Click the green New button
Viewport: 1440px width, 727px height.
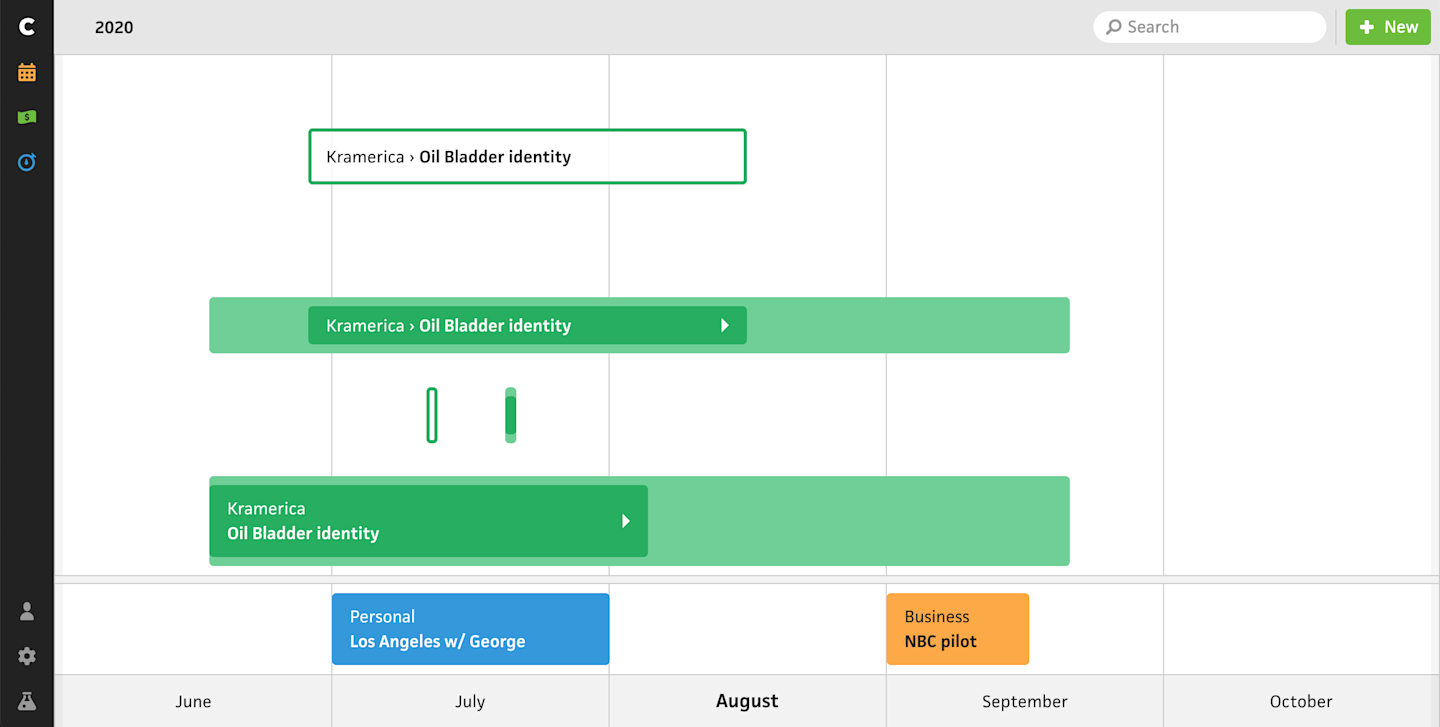1388,27
